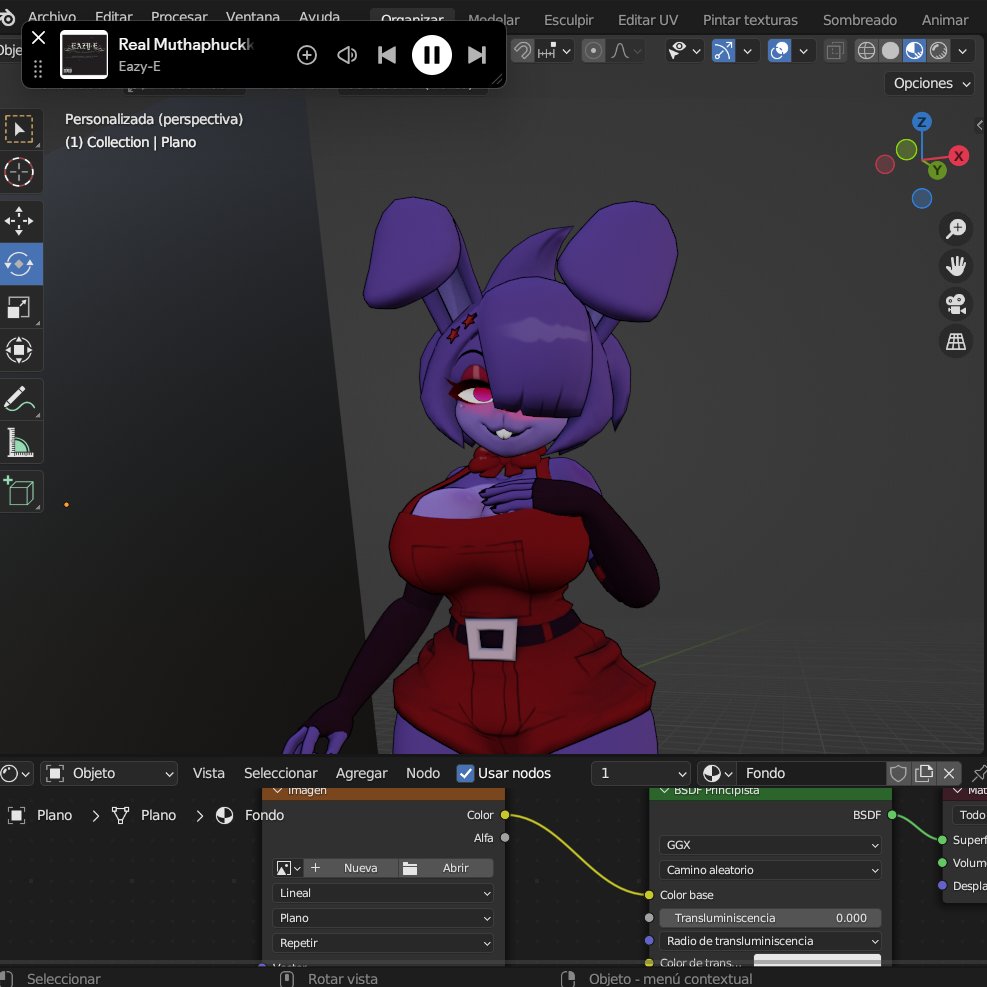Image resolution: width=987 pixels, height=987 pixels.
Task: Open the Camino aleatorio dropdown
Action: (x=770, y=870)
